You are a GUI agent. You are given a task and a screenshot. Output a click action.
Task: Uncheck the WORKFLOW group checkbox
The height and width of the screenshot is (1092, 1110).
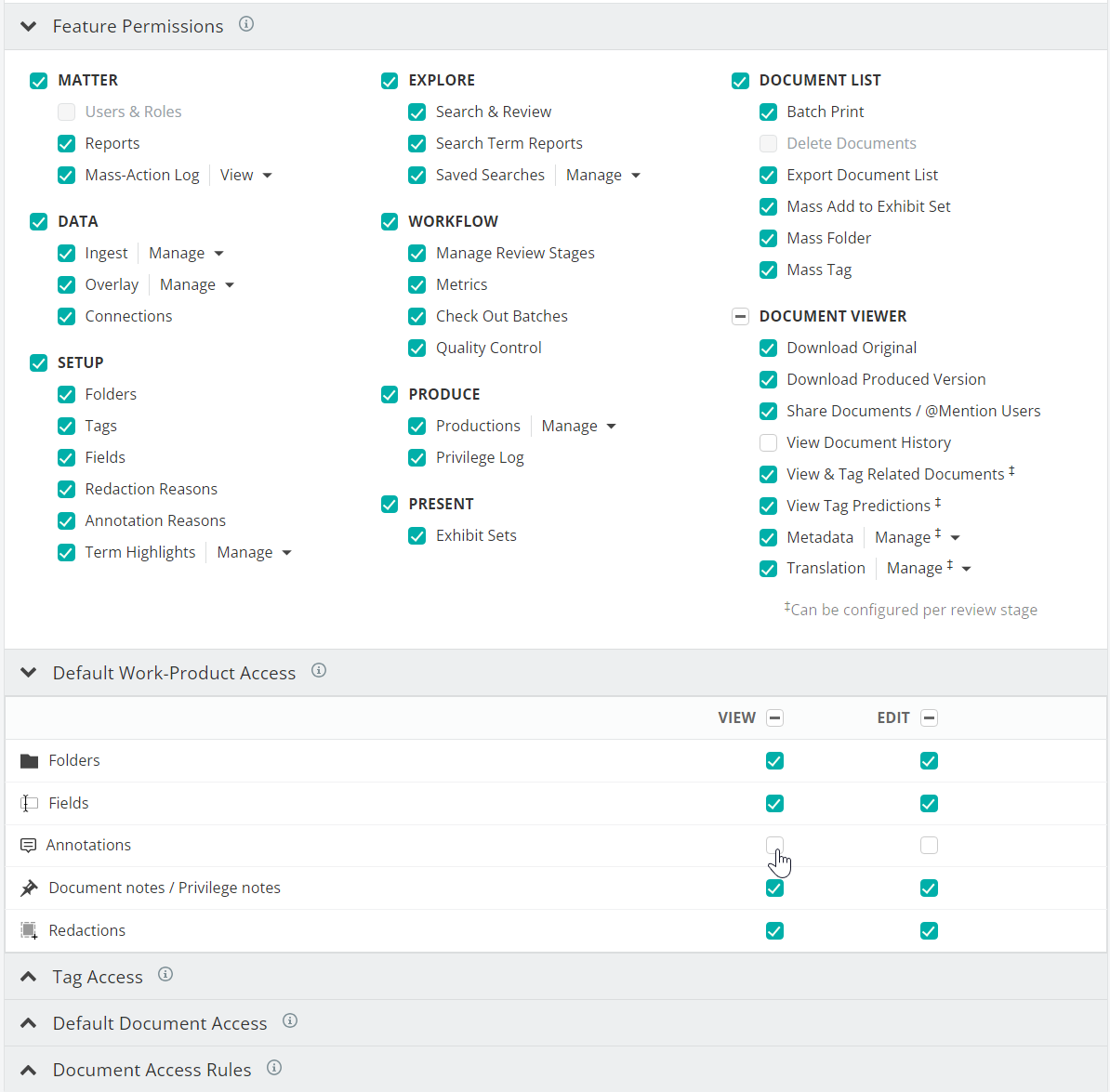390,221
